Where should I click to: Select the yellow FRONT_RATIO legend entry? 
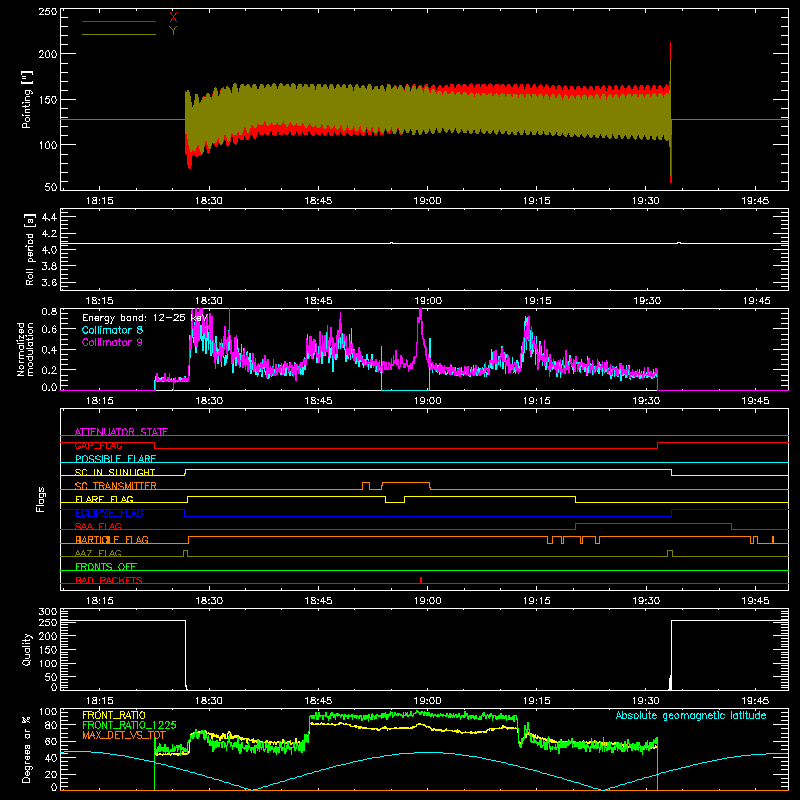click(x=114, y=715)
